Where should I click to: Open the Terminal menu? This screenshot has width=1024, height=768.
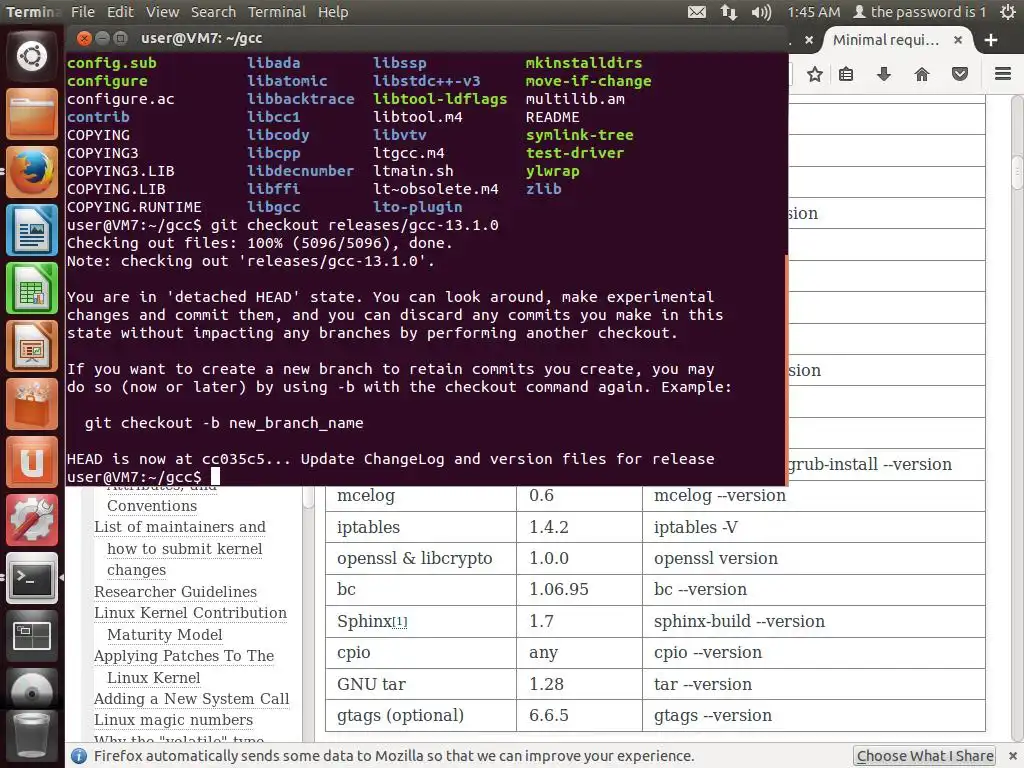(x=276, y=12)
